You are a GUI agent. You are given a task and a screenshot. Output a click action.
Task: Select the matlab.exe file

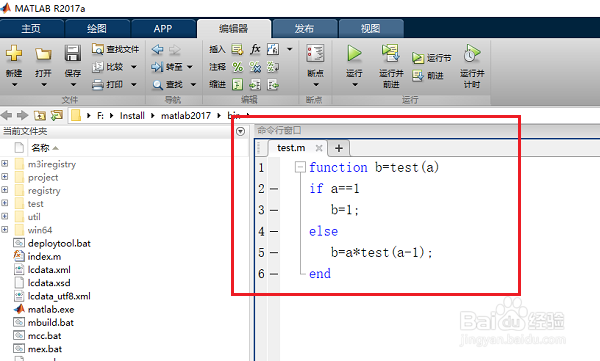[51, 309]
